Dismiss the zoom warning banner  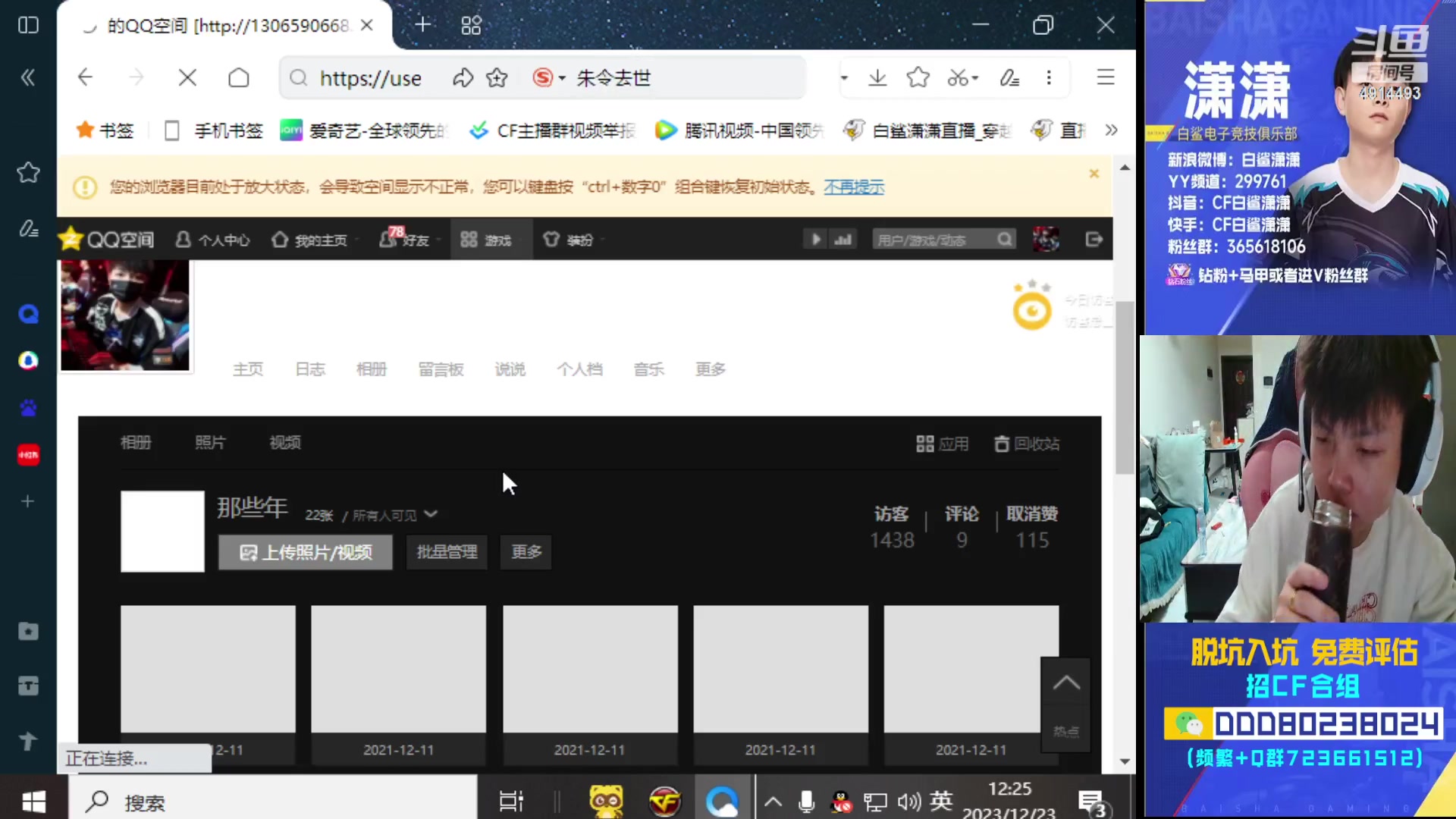coord(1094,174)
